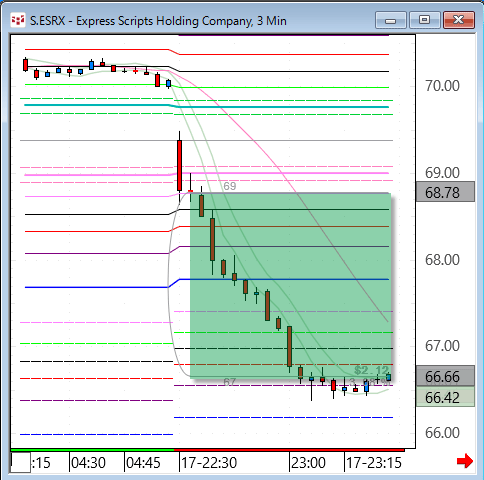Image resolution: width=484 pixels, height=480 pixels.
Task: Click the 67 label below the green box
Action: (x=230, y=382)
